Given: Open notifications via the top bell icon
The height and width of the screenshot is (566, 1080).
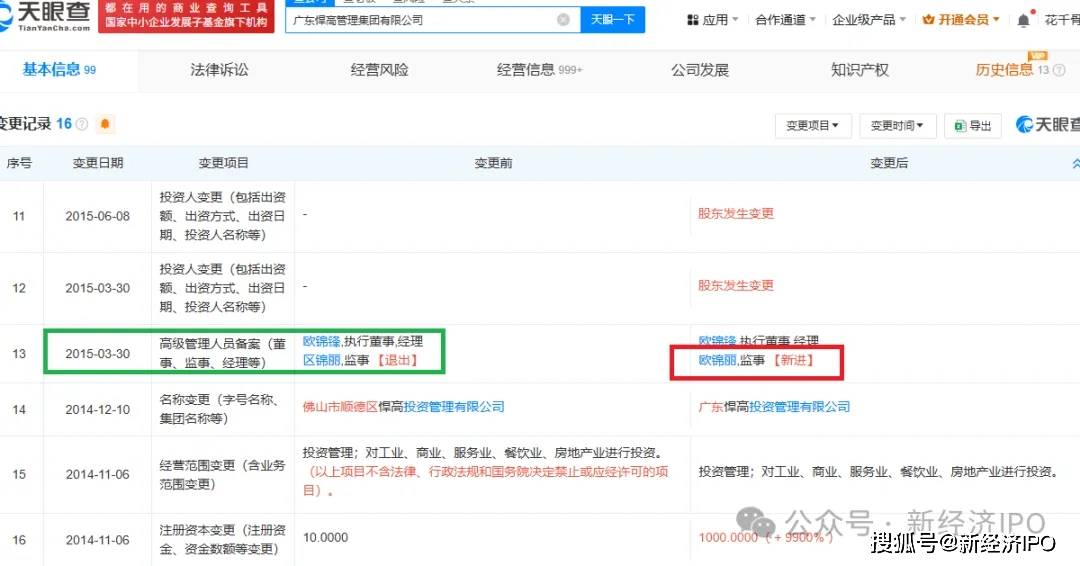Looking at the screenshot, I should [1024, 20].
